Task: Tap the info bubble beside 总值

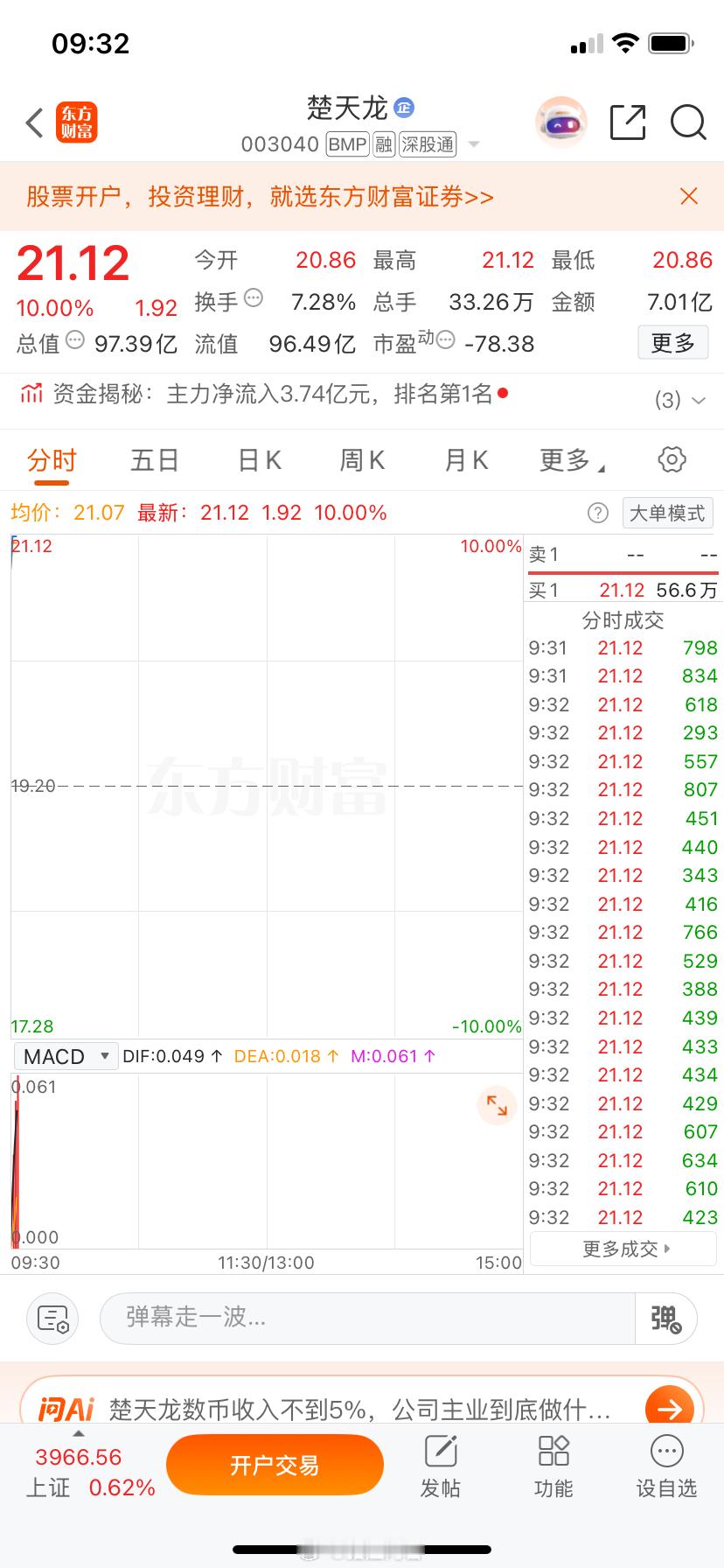Action: point(75,339)
